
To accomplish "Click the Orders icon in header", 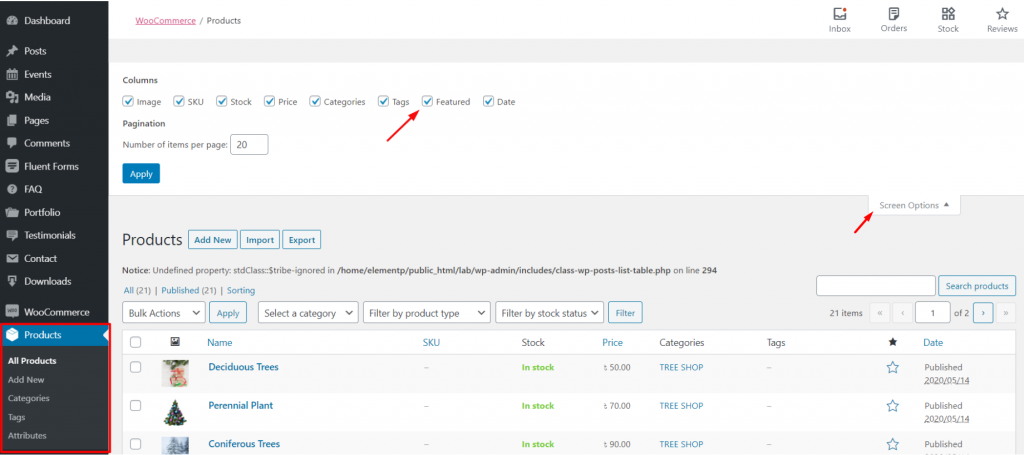I will 893,14.
